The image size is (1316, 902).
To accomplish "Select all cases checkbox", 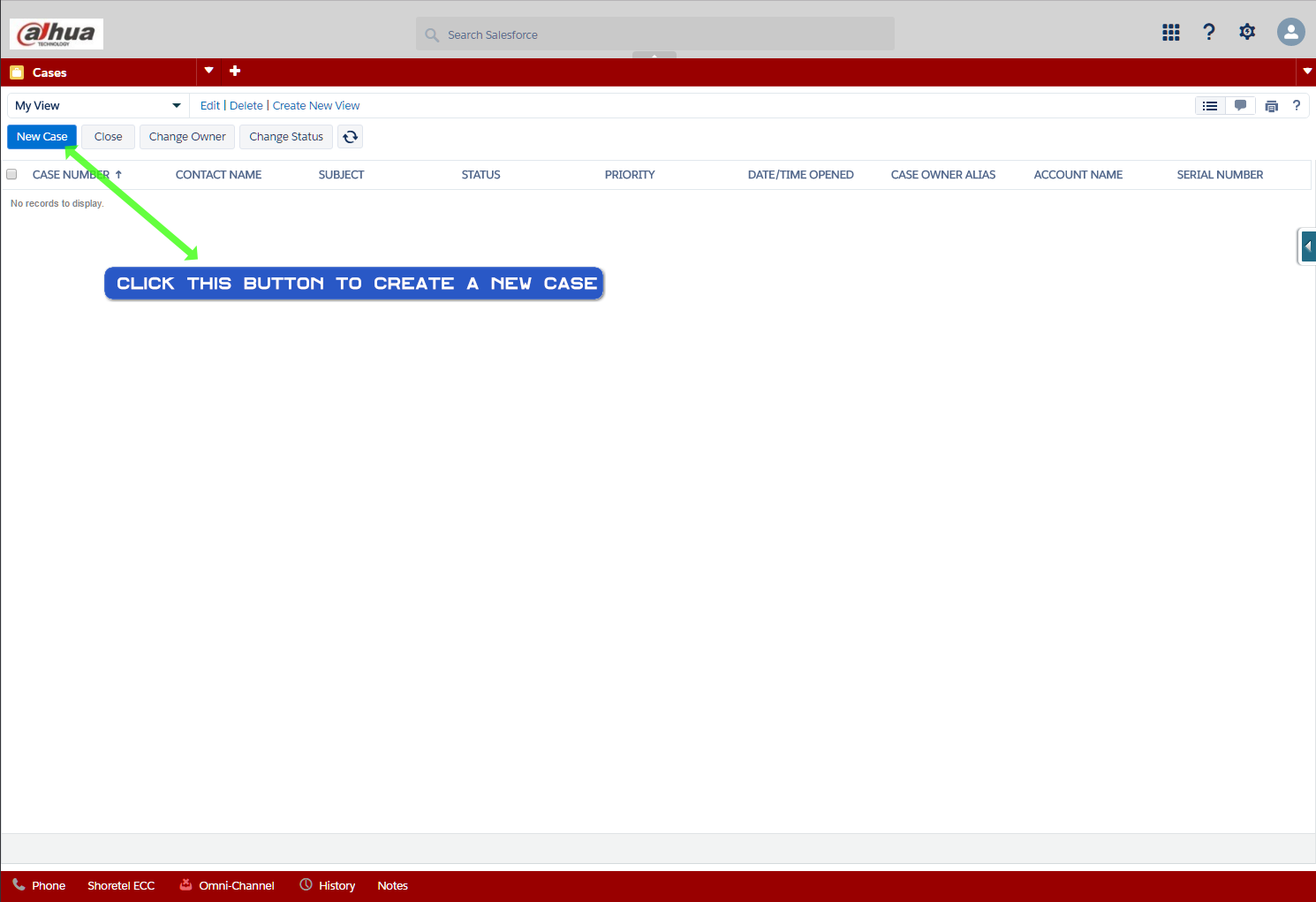I will (11, 174).
